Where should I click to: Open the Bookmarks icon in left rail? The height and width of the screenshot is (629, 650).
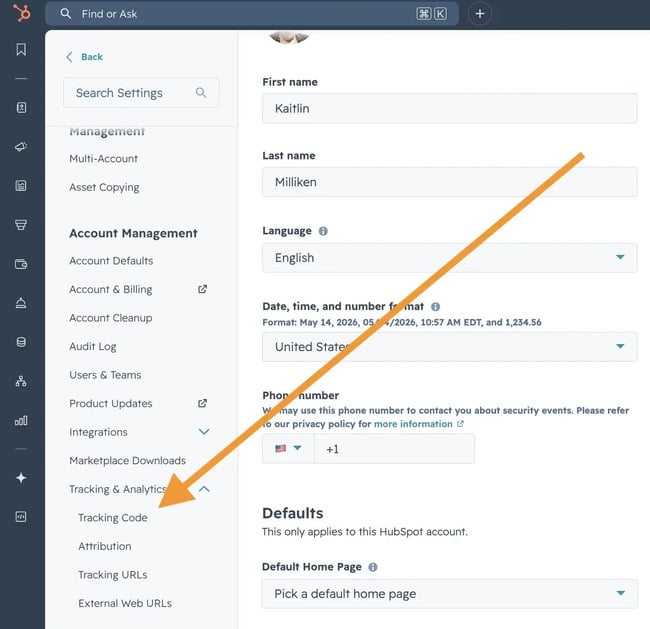pyautogui.click(x=21, y=49)
